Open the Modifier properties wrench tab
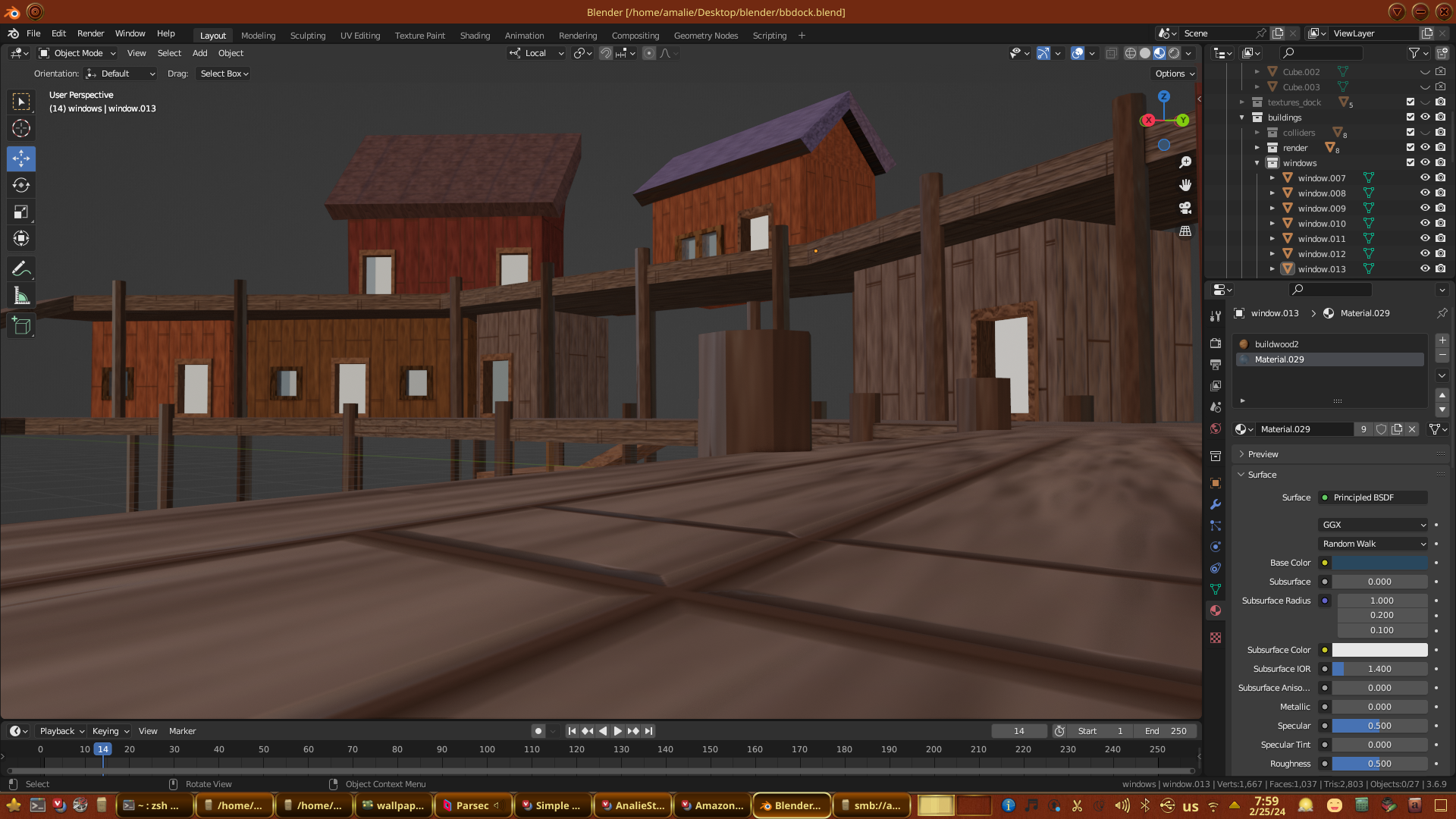The height and width of the screenshot is (819, 1456). coord(1216,504)
